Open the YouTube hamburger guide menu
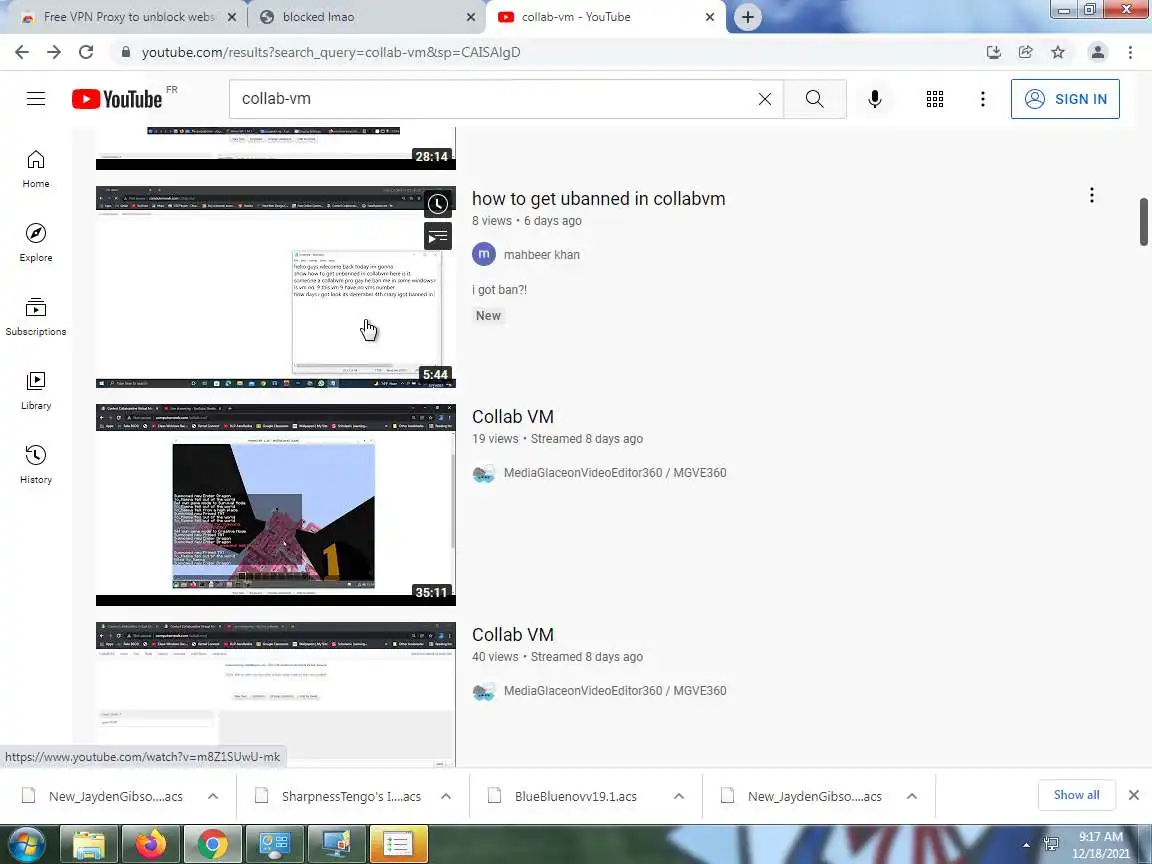 [x=36, y=98]
